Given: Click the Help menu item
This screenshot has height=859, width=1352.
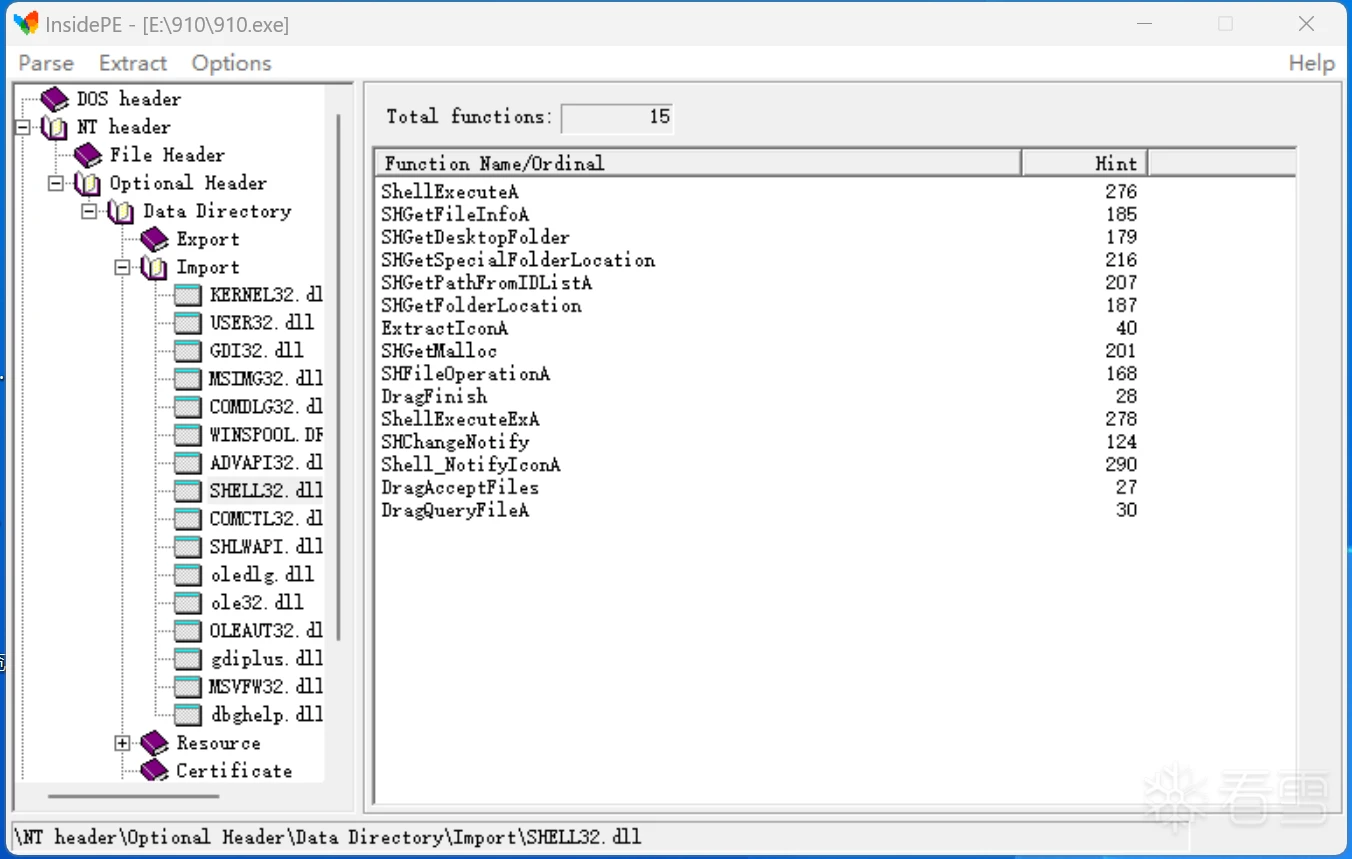Looking at the screenshot, I should [x=1311, y=63].
